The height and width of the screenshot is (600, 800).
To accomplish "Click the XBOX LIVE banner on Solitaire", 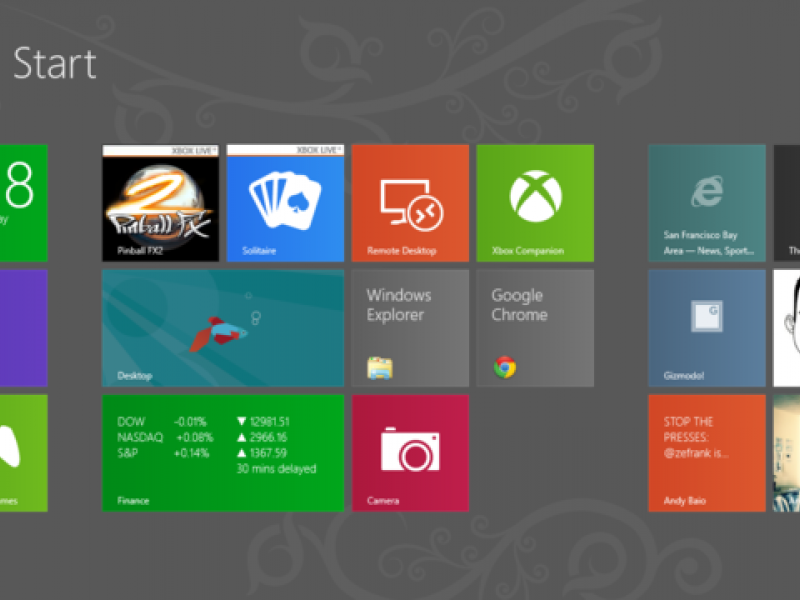I will tap(285, 151).
